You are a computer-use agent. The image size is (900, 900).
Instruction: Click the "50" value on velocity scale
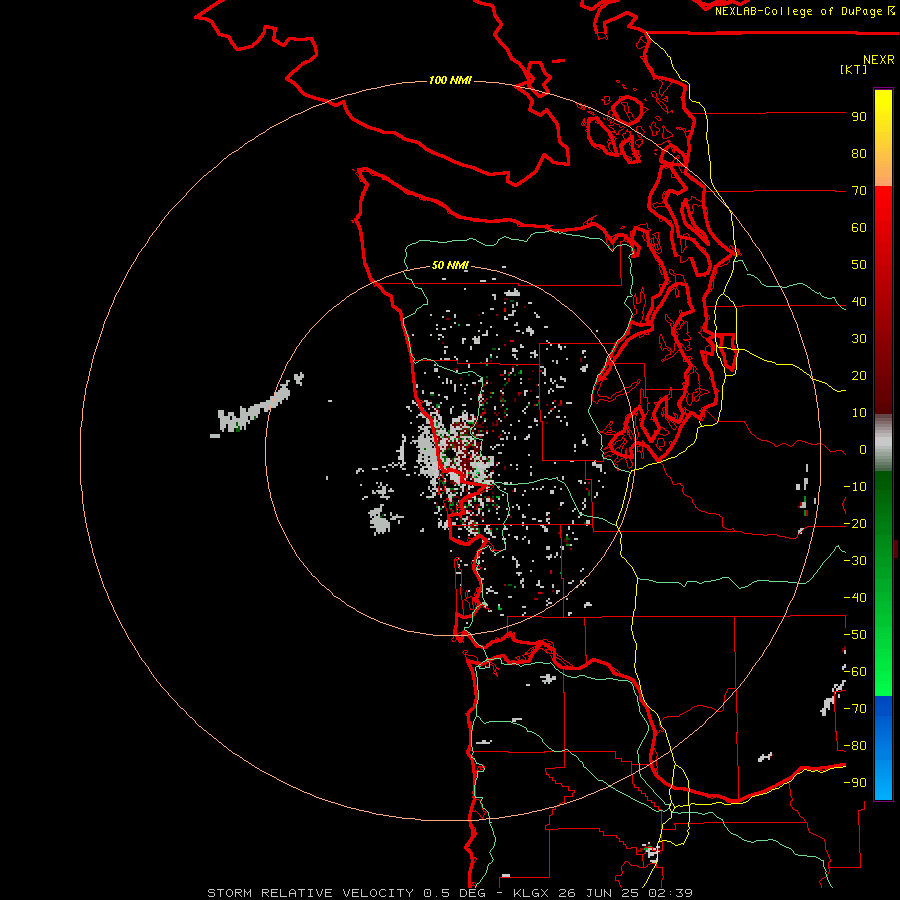click(859, 265)
